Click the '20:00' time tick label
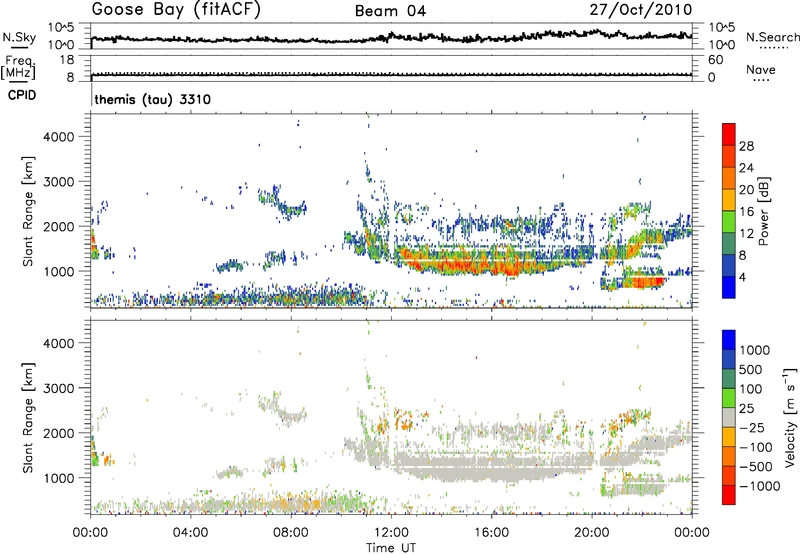 (591, 533)
